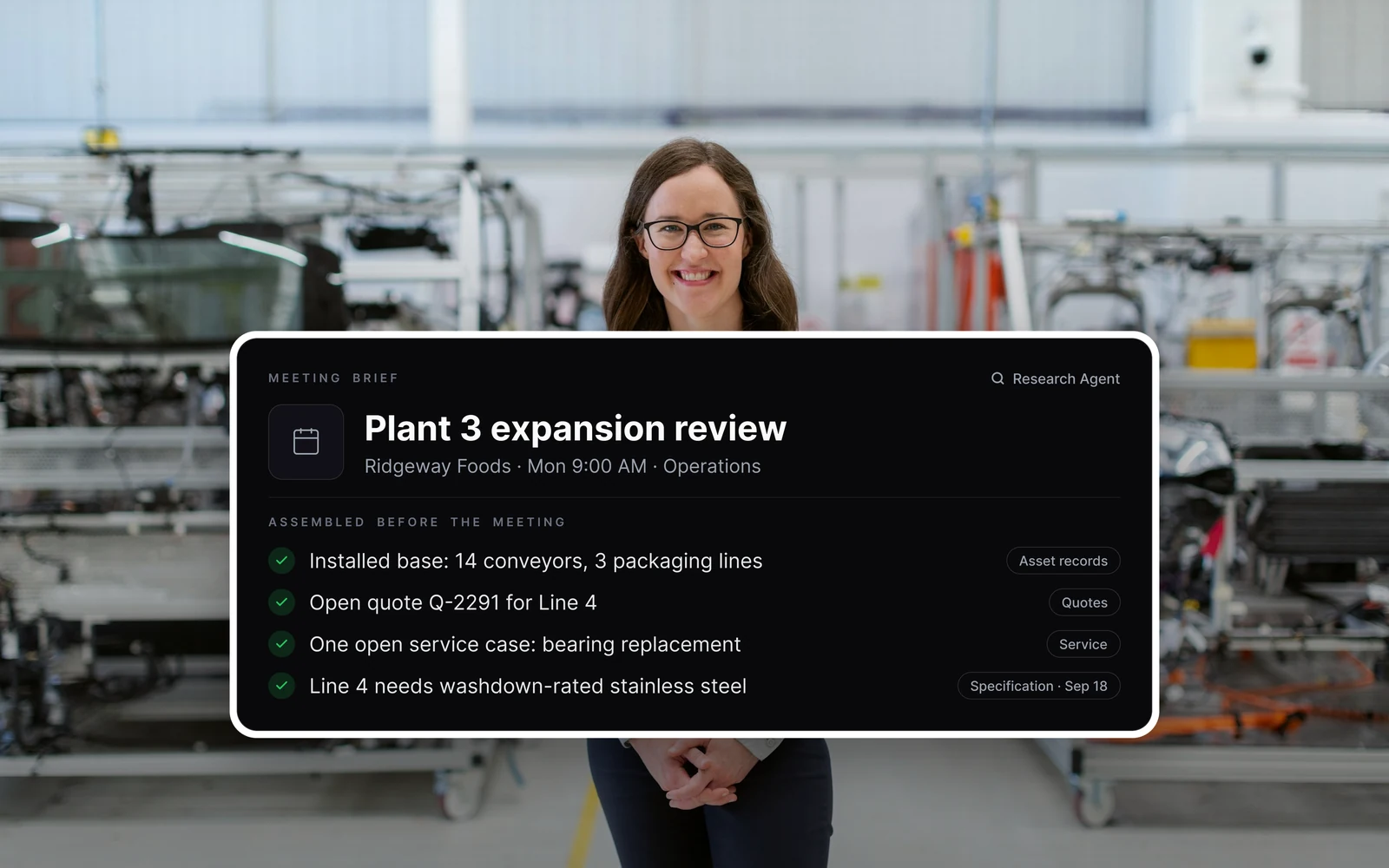The height and width of the screenshot is (868, 1389).
Task: Open the Quotes source tag
Action: (1084, 602)
